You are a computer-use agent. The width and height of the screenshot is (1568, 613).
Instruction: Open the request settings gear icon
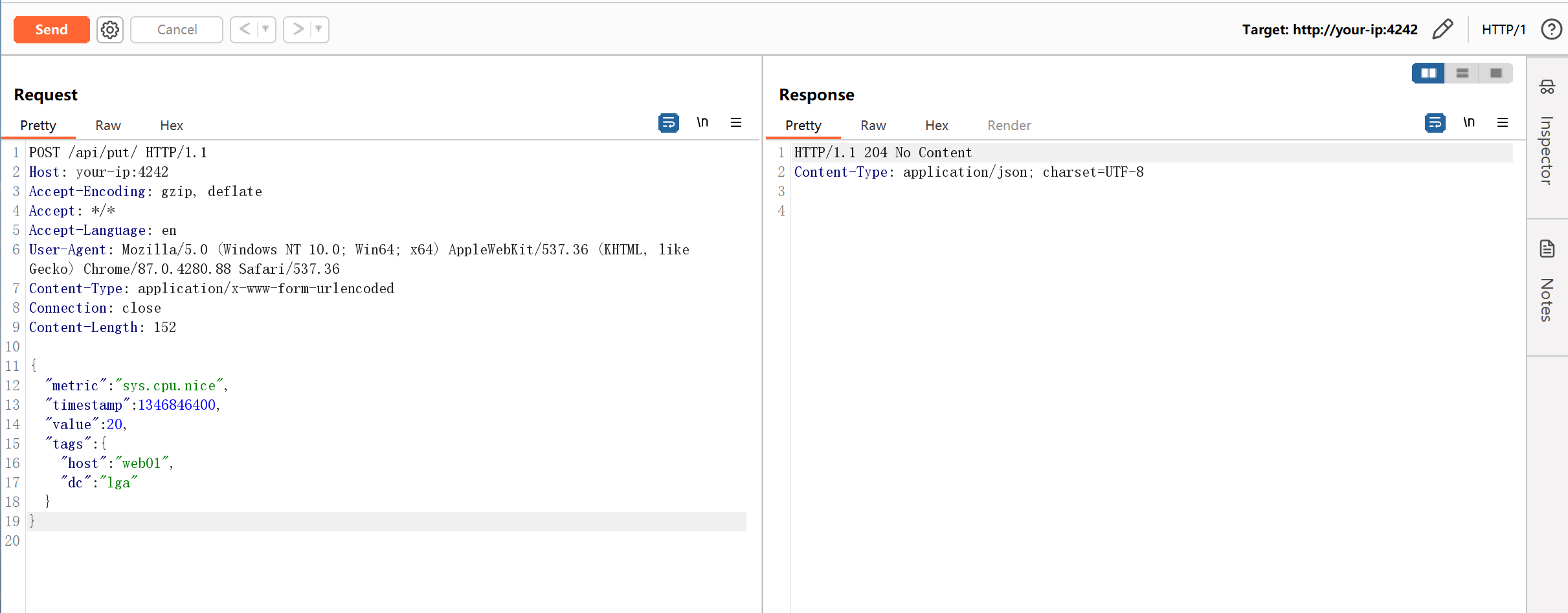pos(110,30)
